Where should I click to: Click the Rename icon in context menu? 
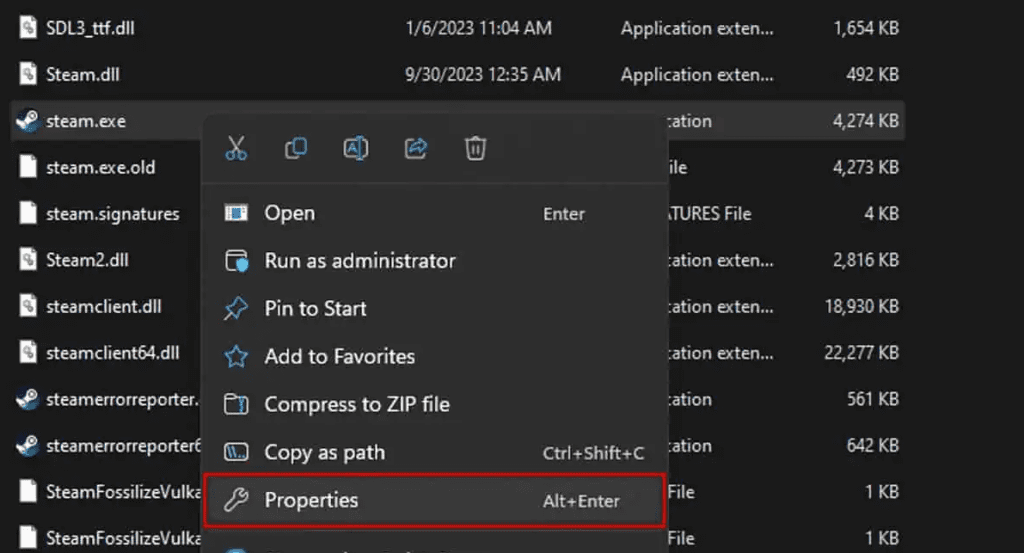pyautogui.click(x=355, y=149)
